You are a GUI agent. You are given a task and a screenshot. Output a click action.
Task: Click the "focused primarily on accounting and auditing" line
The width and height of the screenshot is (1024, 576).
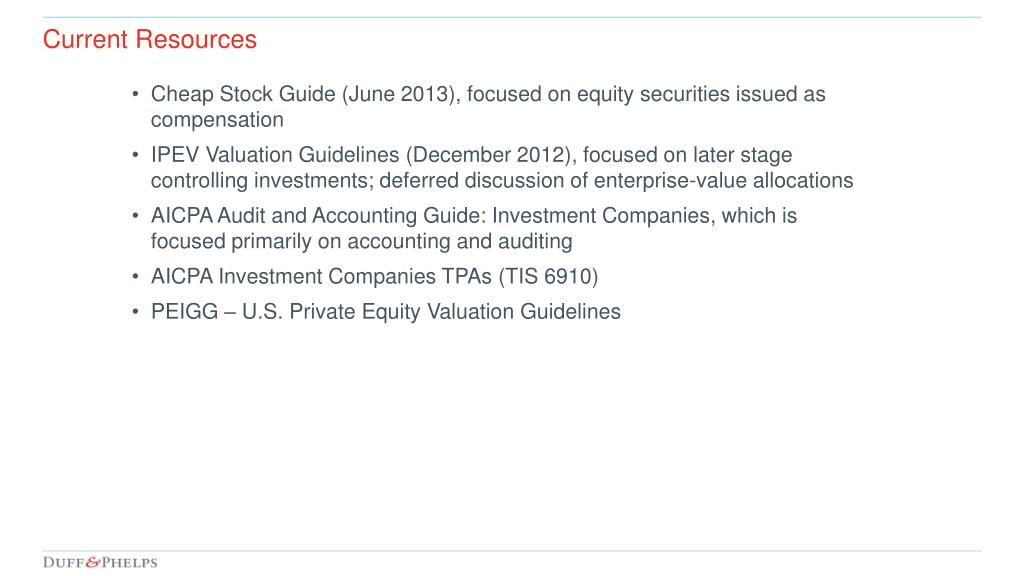(362, 242)
